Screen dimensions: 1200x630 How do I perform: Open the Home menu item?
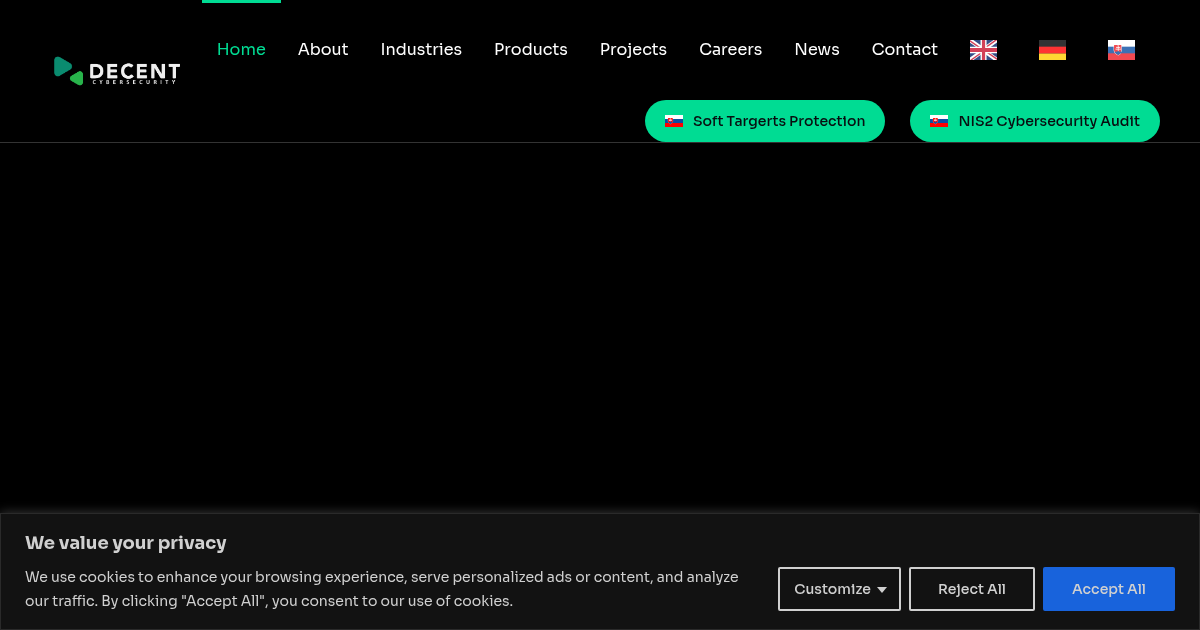tap(241, 49)
